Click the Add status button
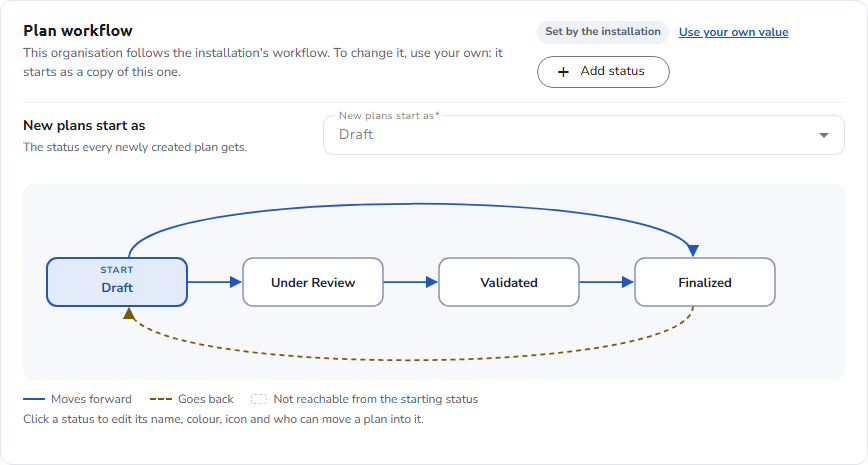 click(x=603, y=71)
